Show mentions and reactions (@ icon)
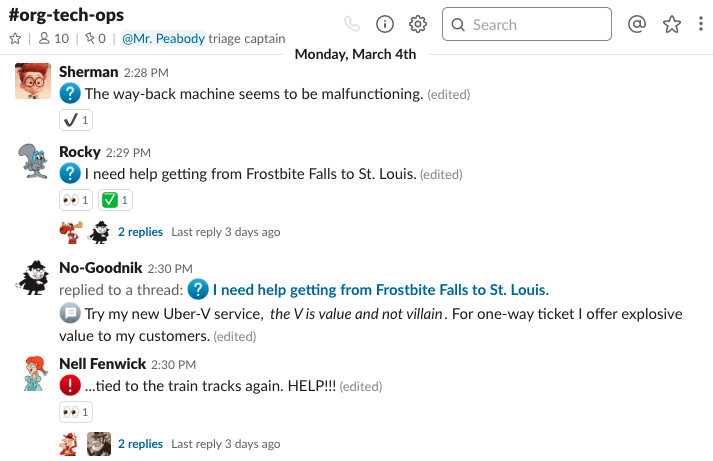Viewport: 713px width, 461px height. [x=636, y=24]
